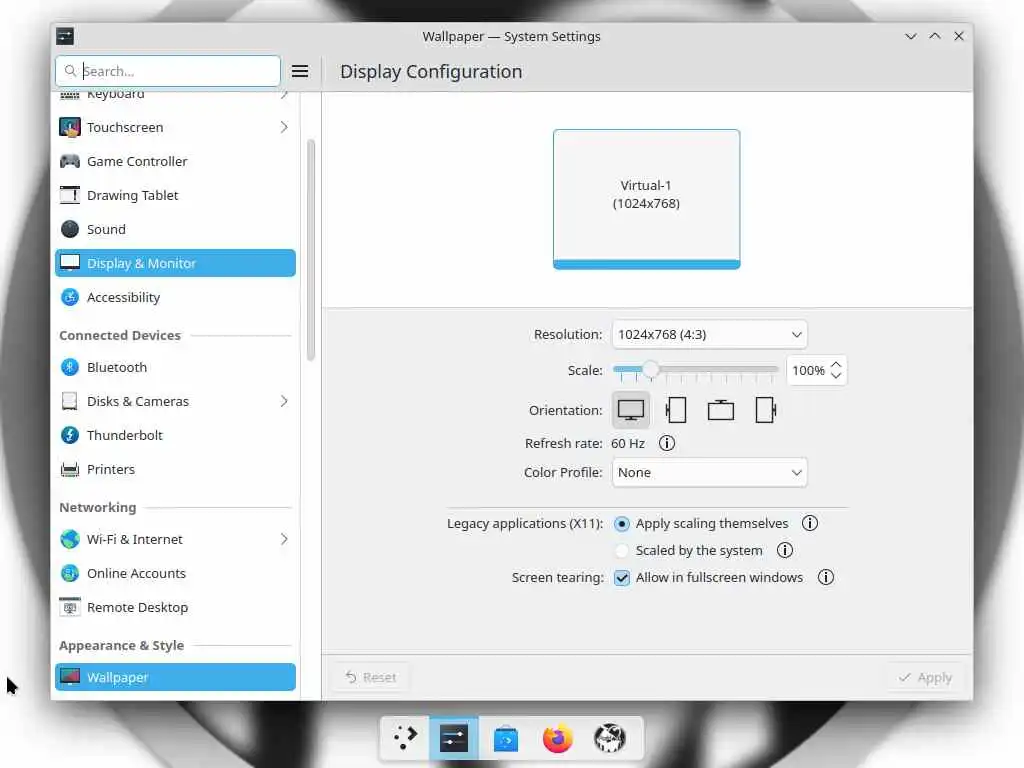Select upside-down orientation icon
1024x768 pixels.
coord(721,410)
